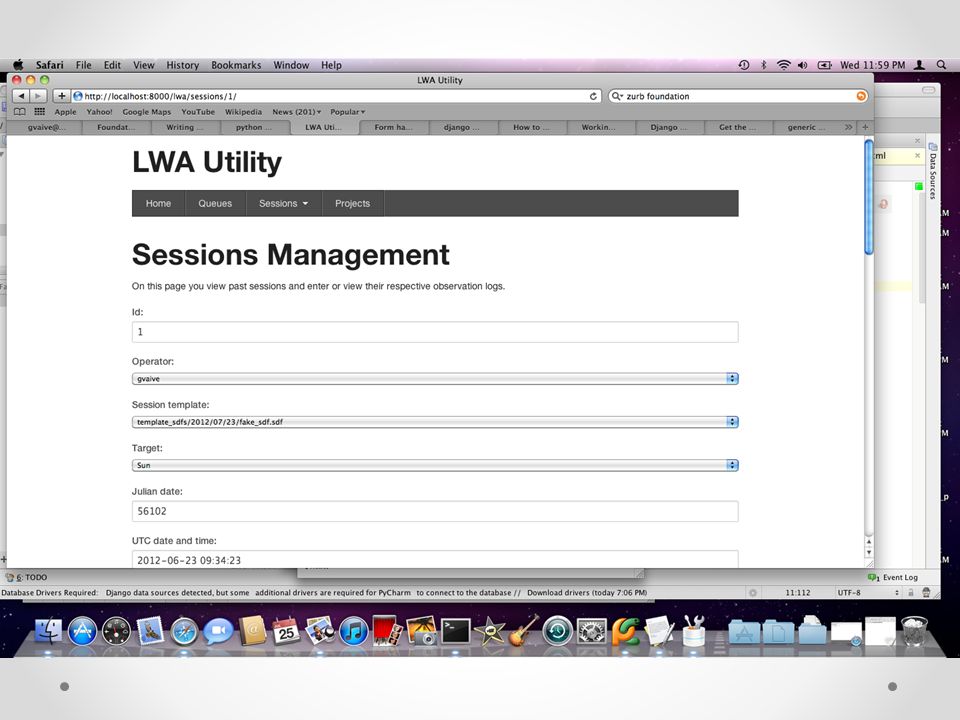960x720 pixels.
Task: Open the Spotlight magnifier in menu bar
Action: pos(942,65)
